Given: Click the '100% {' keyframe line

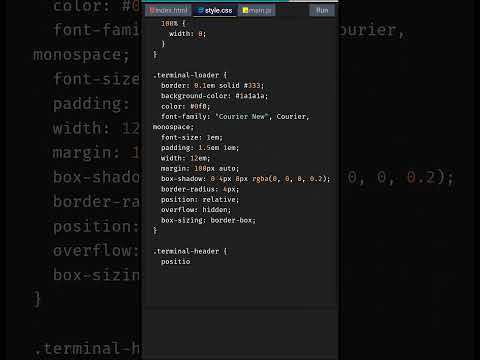Looking at the screenshot, I should pos(173,23).
